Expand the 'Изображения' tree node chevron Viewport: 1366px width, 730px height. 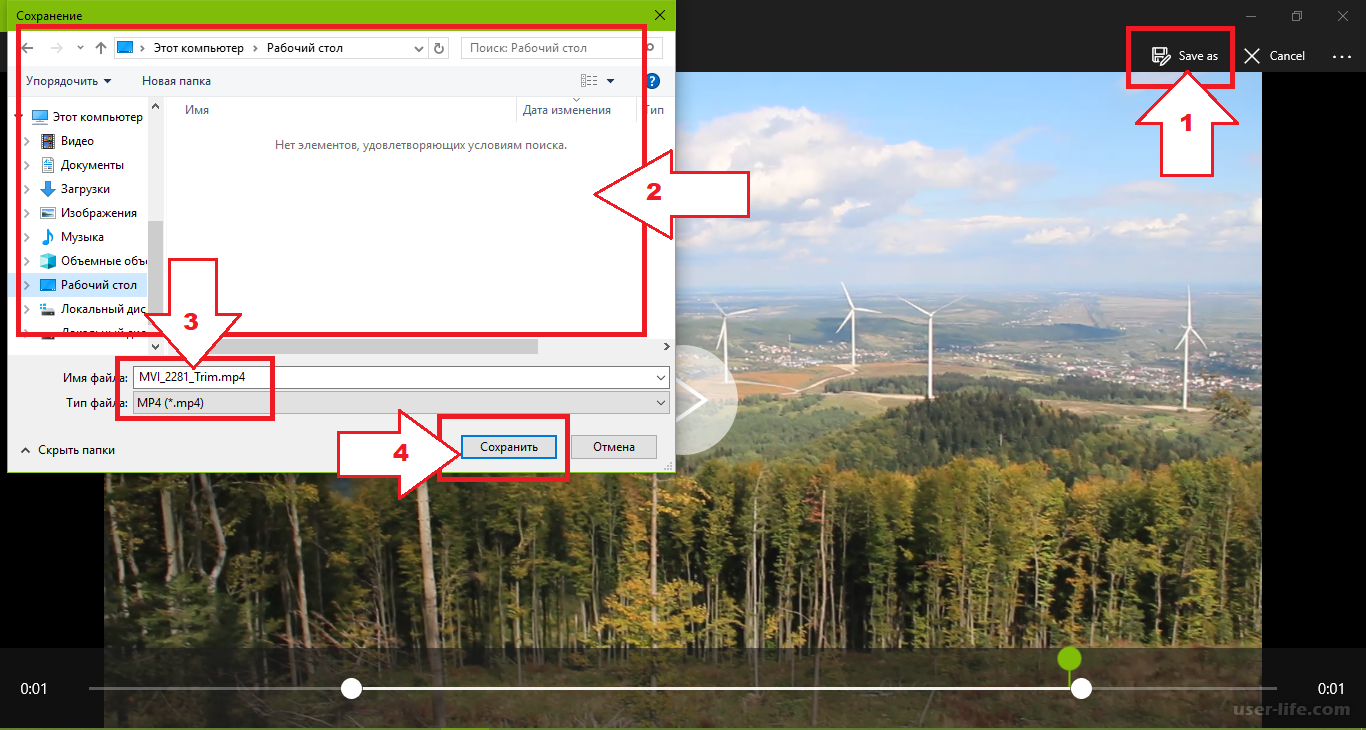27,213
